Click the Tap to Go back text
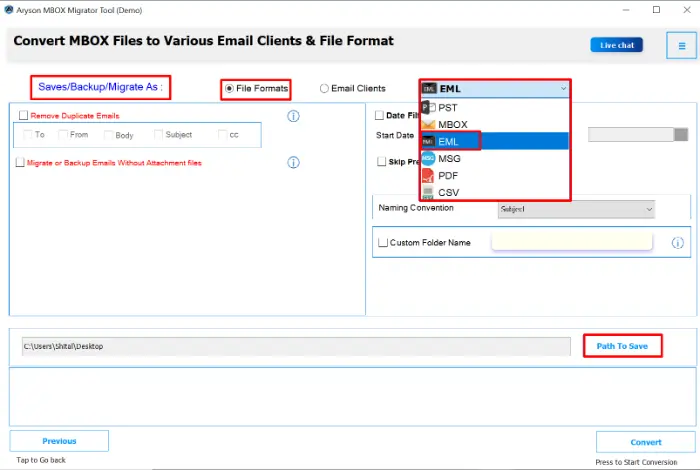 pos(41,460)
